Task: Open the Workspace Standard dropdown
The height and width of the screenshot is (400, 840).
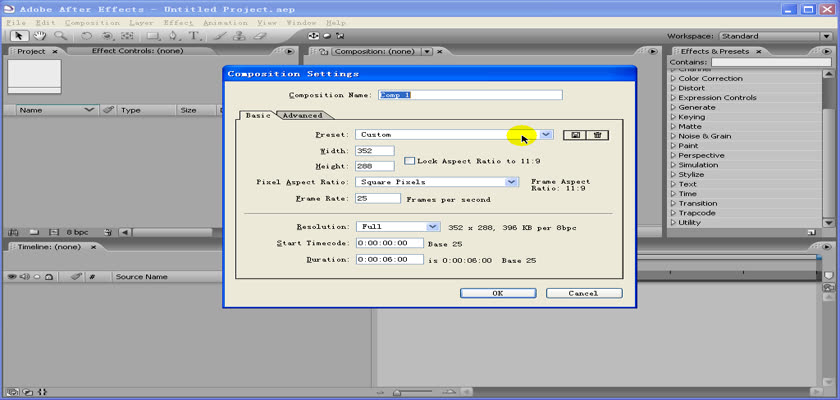Action: (x=826, y=36)
